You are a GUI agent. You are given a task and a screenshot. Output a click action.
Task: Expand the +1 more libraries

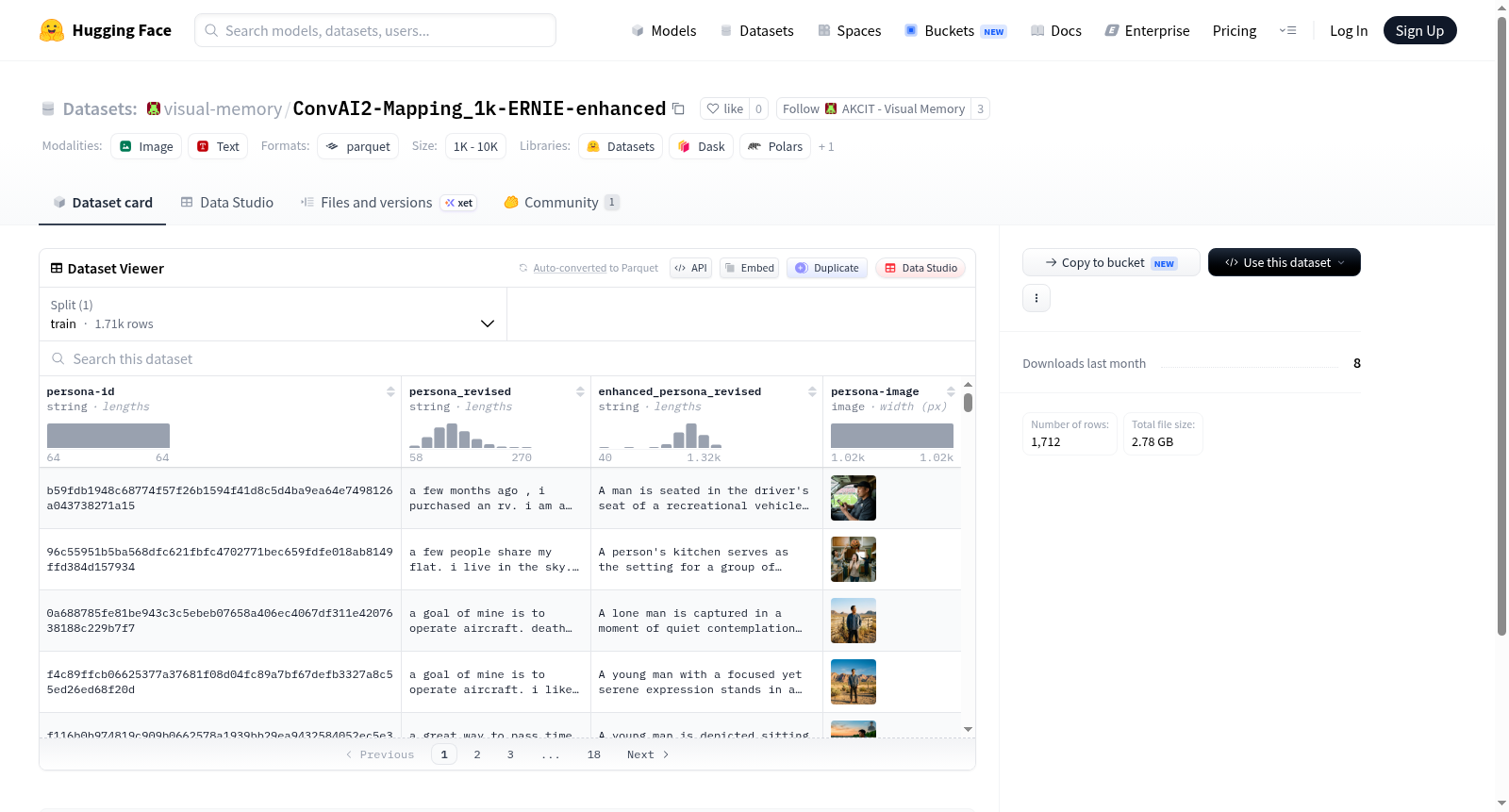point(826,146)
